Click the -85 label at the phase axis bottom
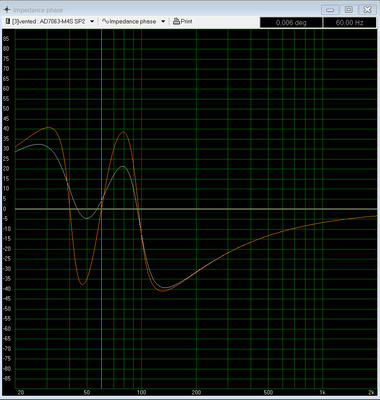The height and width of the screenshot is (400, 380). [x=6, y=379]
